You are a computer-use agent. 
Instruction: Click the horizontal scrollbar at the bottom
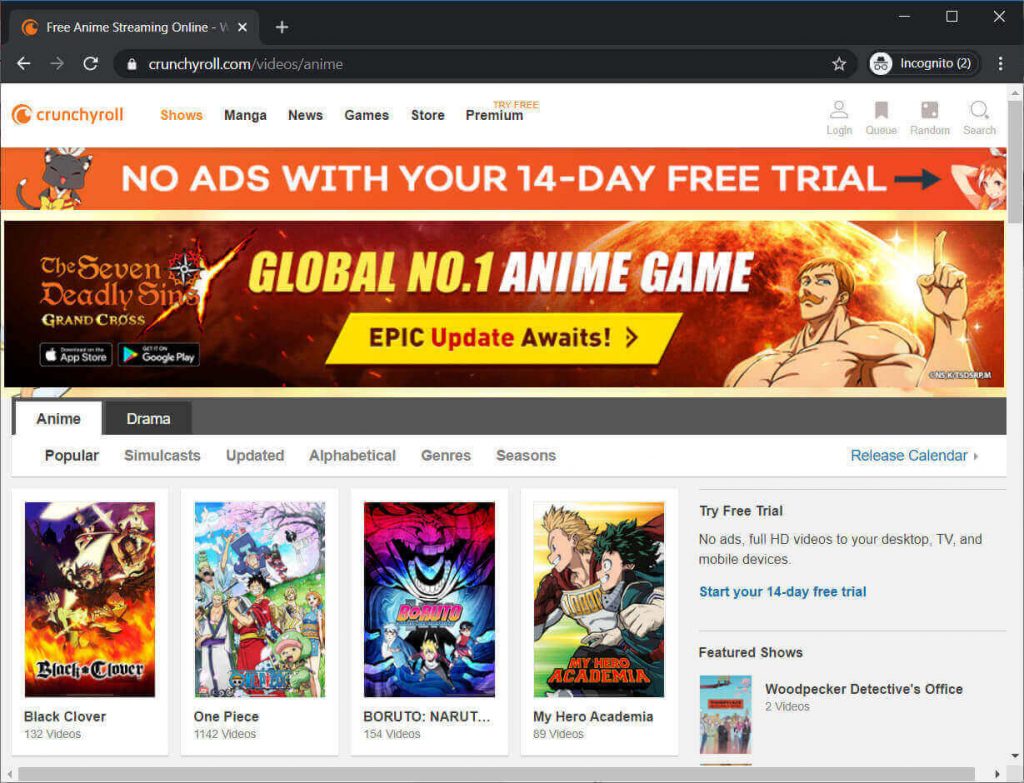pyautogui.click(x=496, y=774)
